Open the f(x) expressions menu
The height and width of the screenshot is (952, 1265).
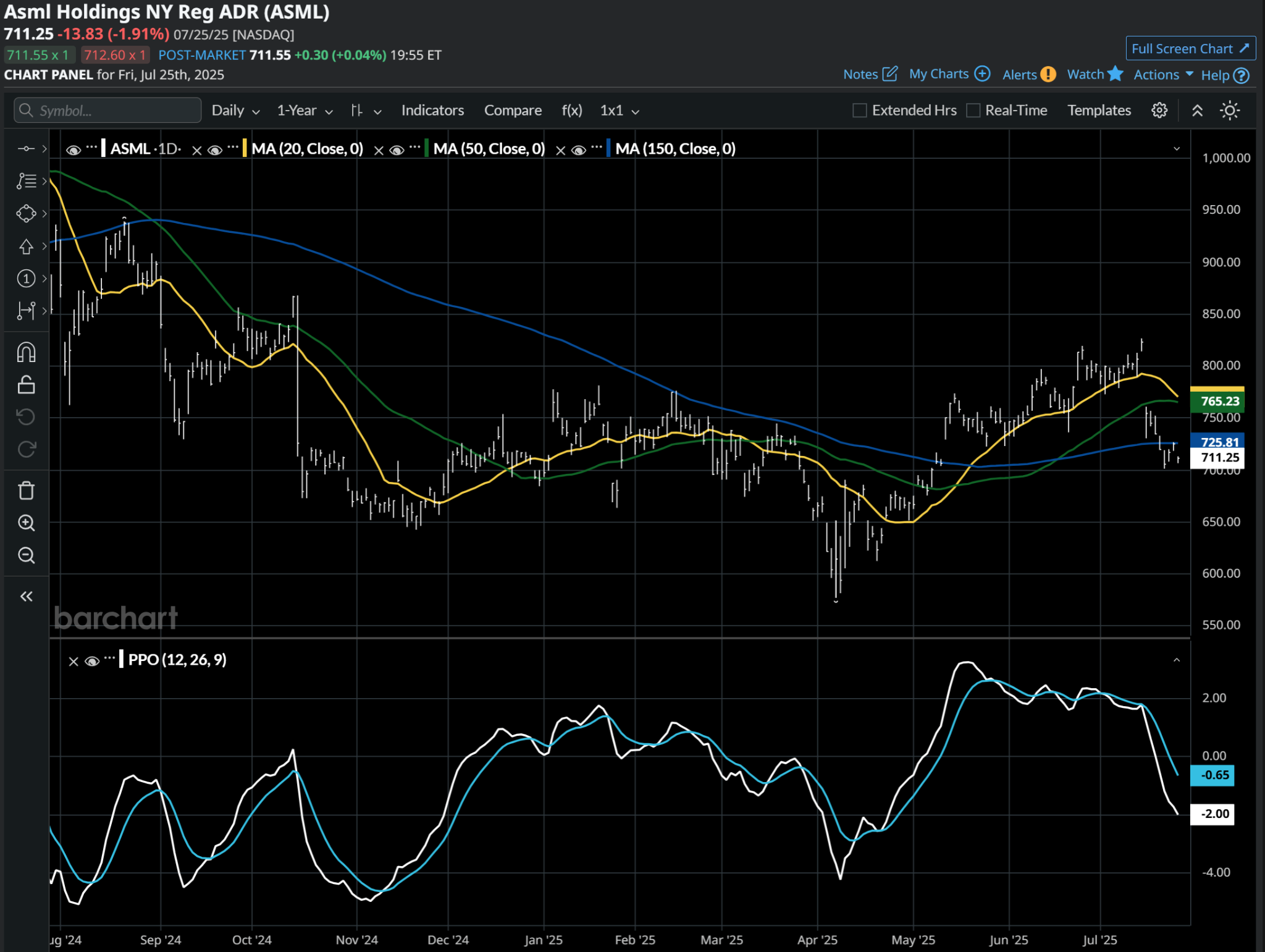point(572,111)
